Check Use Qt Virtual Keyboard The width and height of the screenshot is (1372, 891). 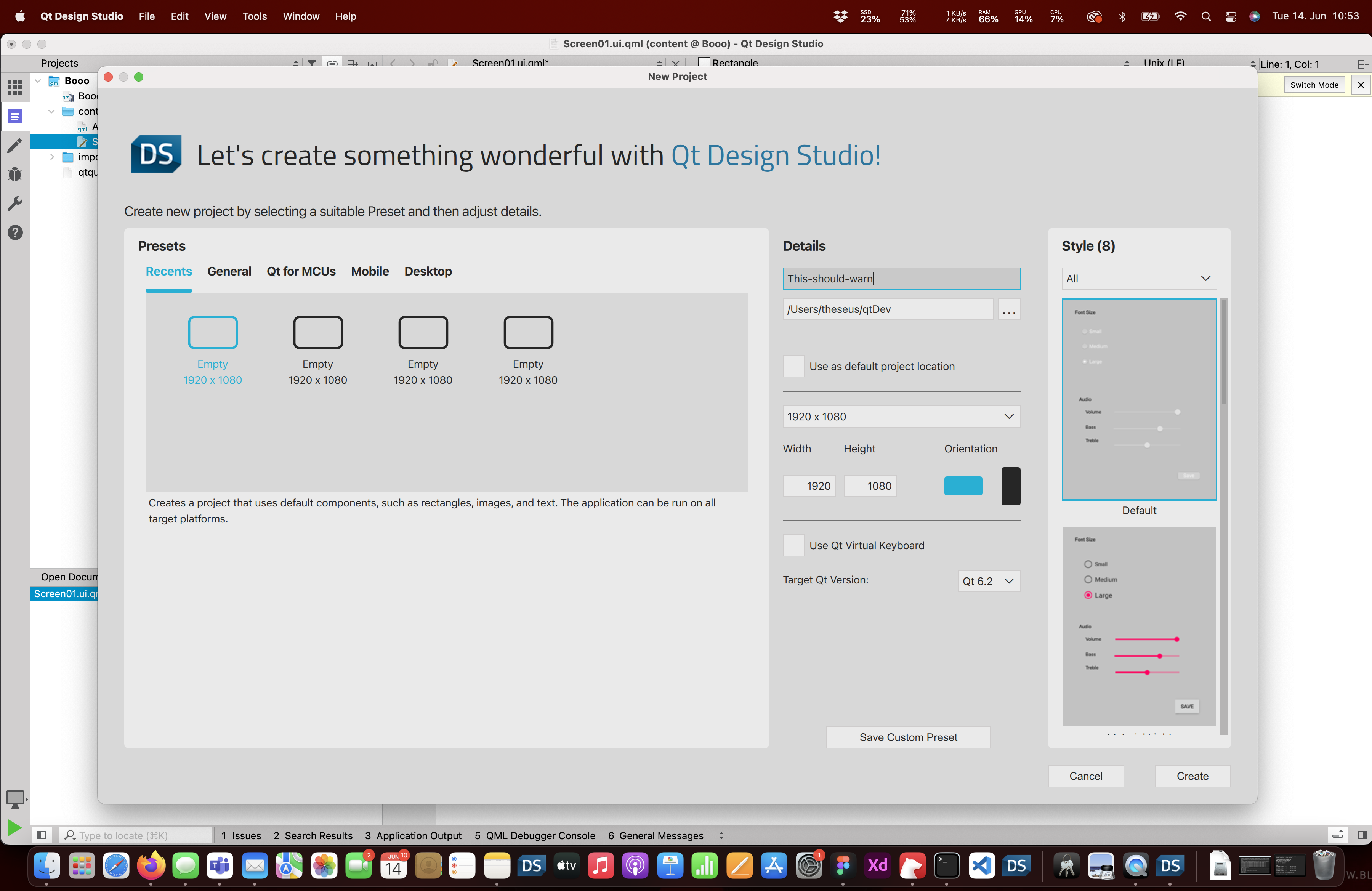coord(793,545)
